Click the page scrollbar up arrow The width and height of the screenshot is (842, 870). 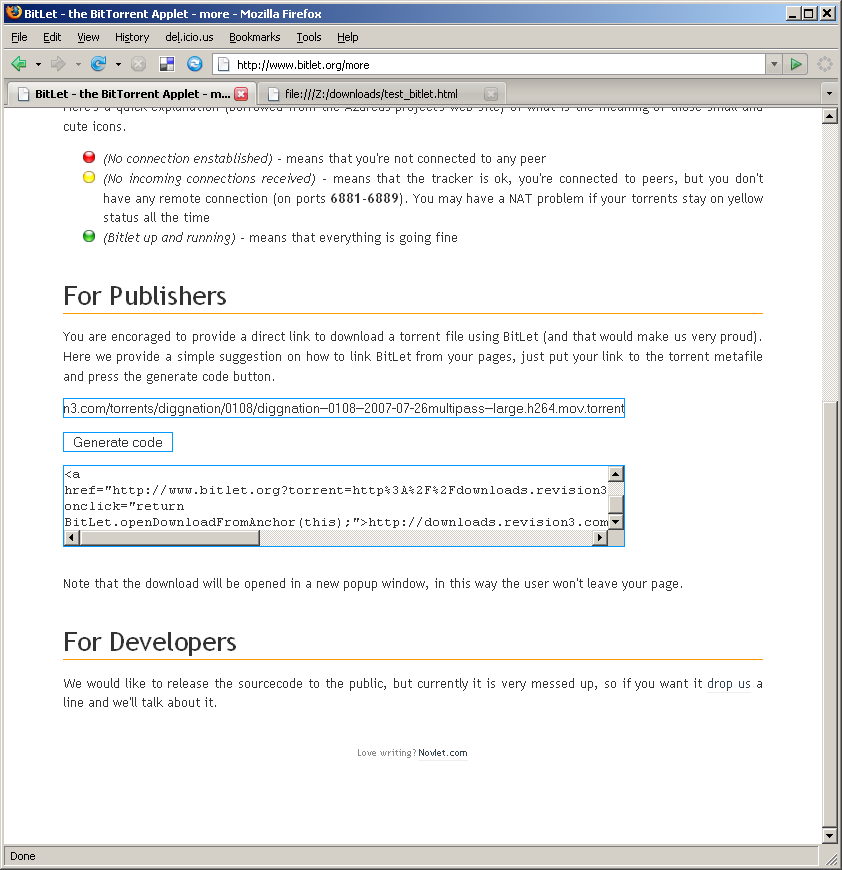[x=830, y=116]
